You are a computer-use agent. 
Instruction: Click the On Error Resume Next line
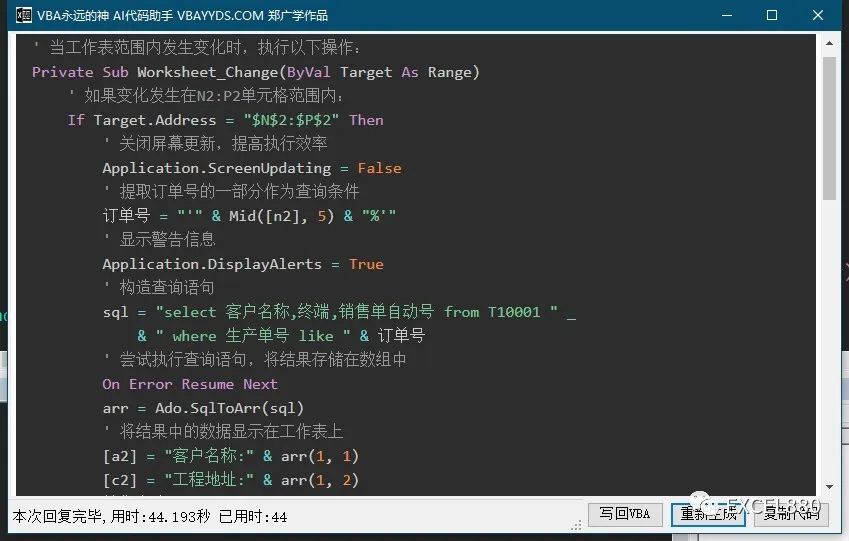(190, 384)
